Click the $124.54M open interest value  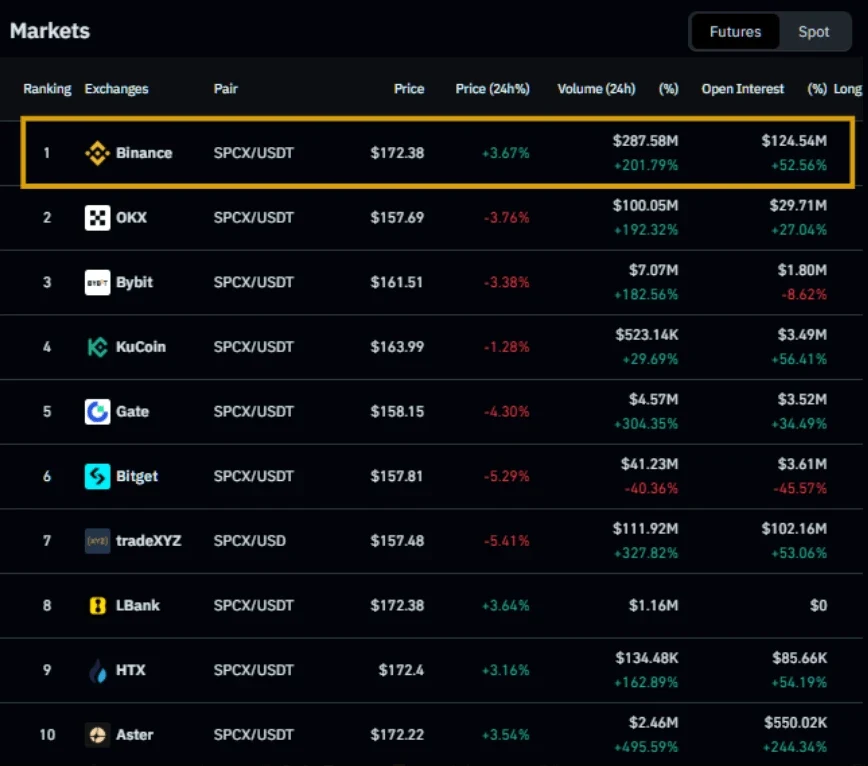[794, 141]
